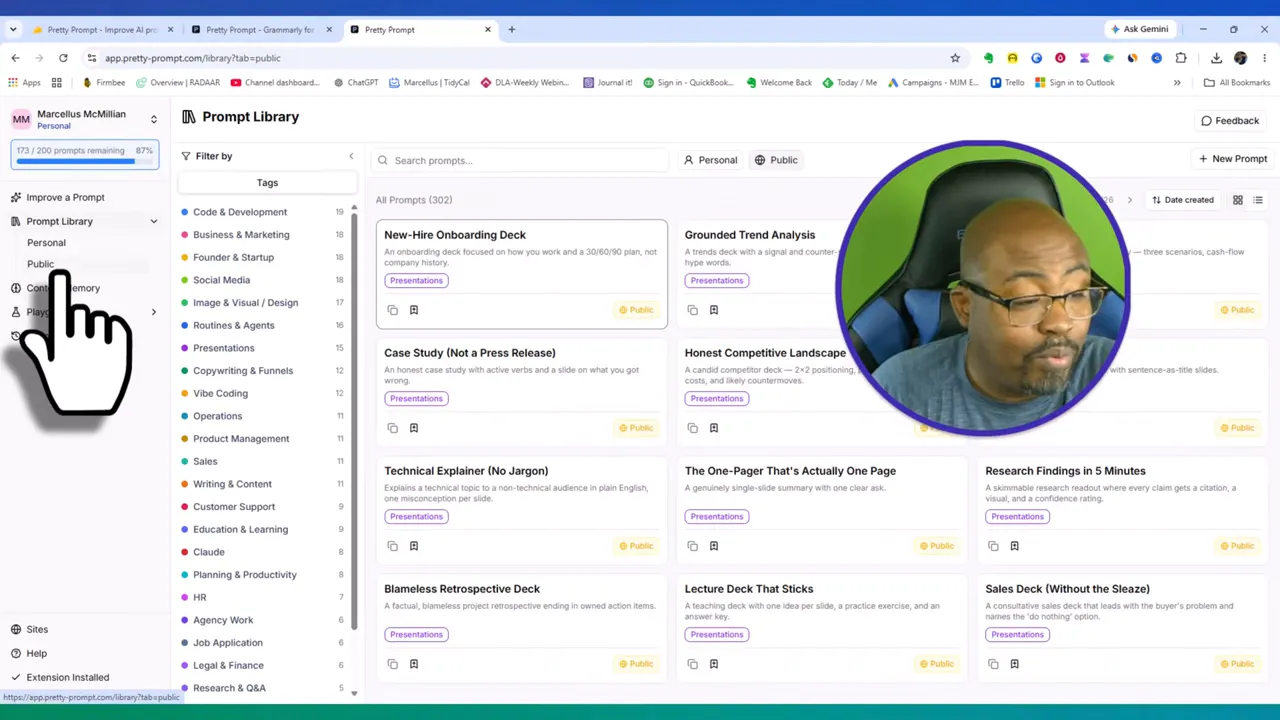Screen dimensions: 1280x720
Task: Copy the One-Pager That's Actually One Page prompt
Action: [x=692, y=546]
